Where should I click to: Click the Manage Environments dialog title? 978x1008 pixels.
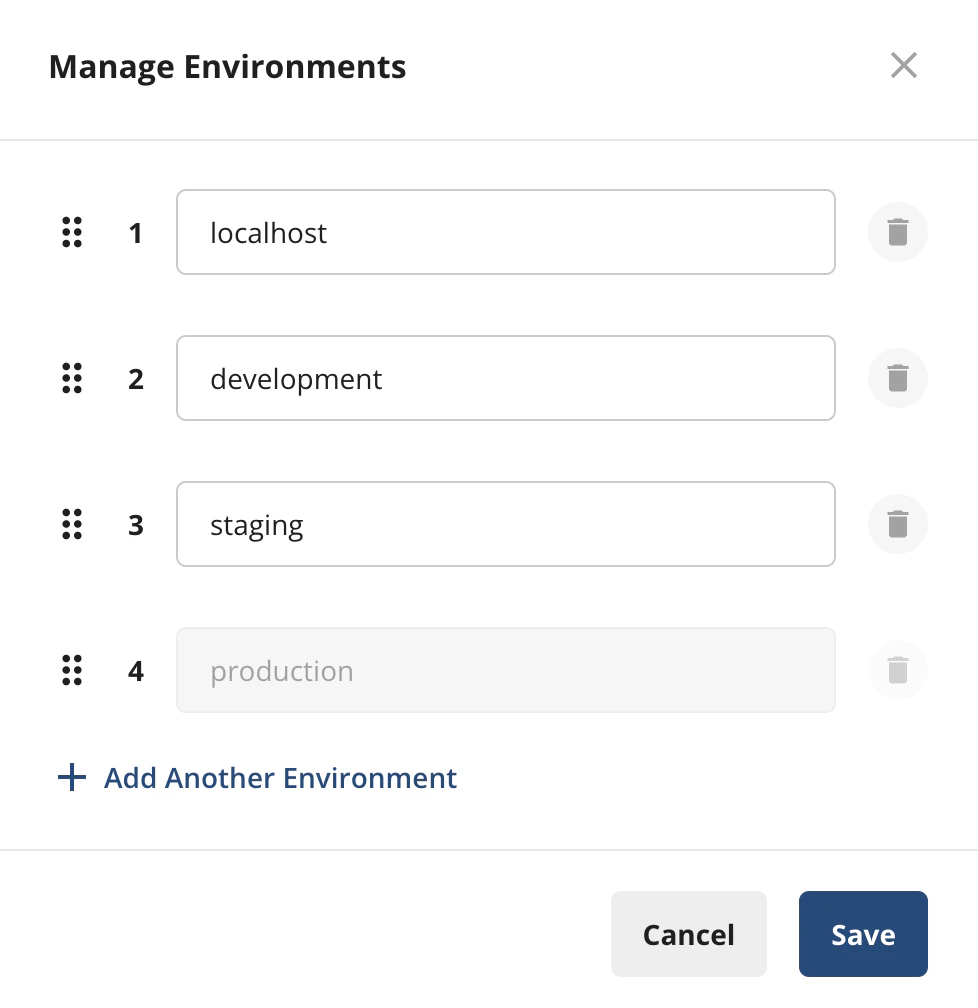(x=227, y=67)
